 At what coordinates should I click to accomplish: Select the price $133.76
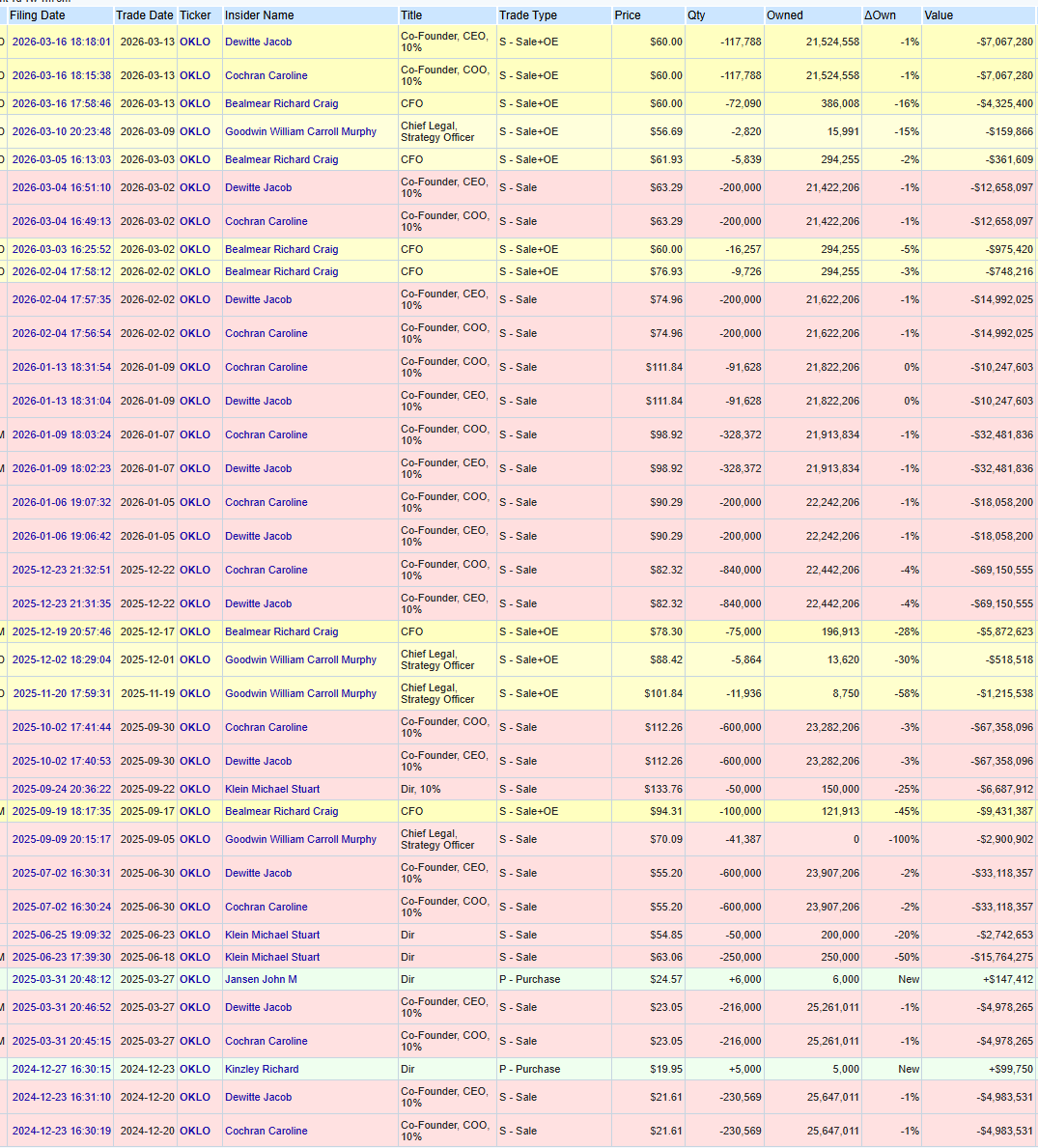tap(663, 789)
